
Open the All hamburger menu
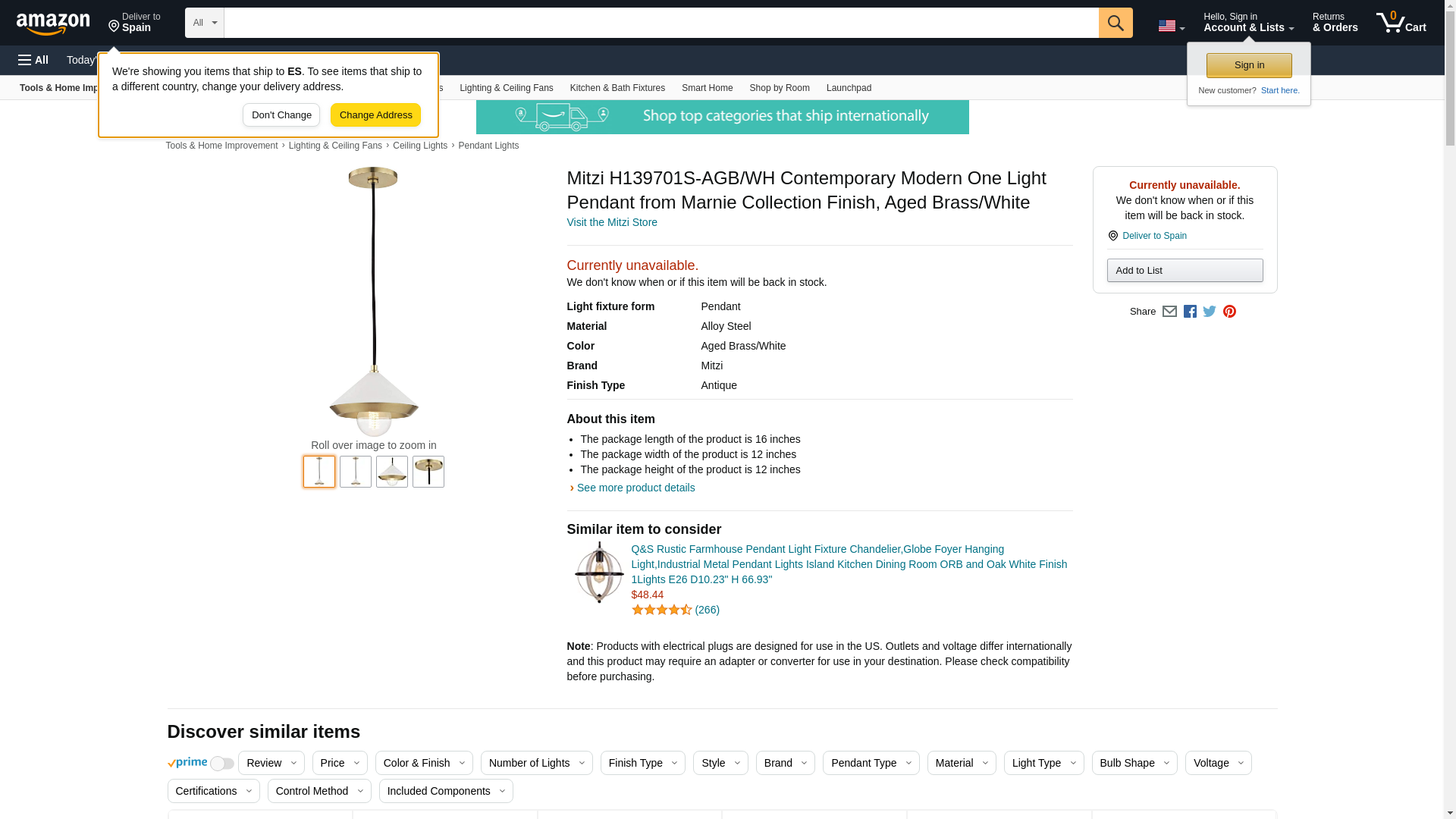[33, 60]
